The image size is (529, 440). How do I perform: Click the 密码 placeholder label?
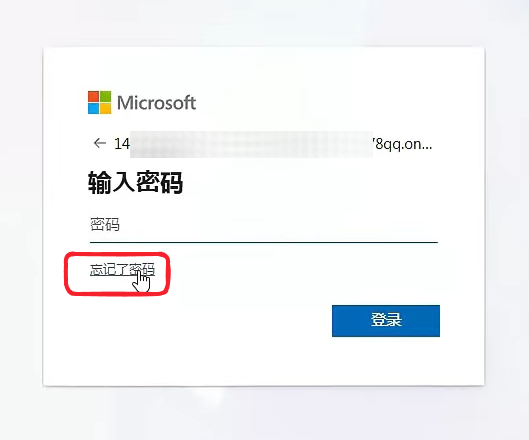click(x=105, y=224)
